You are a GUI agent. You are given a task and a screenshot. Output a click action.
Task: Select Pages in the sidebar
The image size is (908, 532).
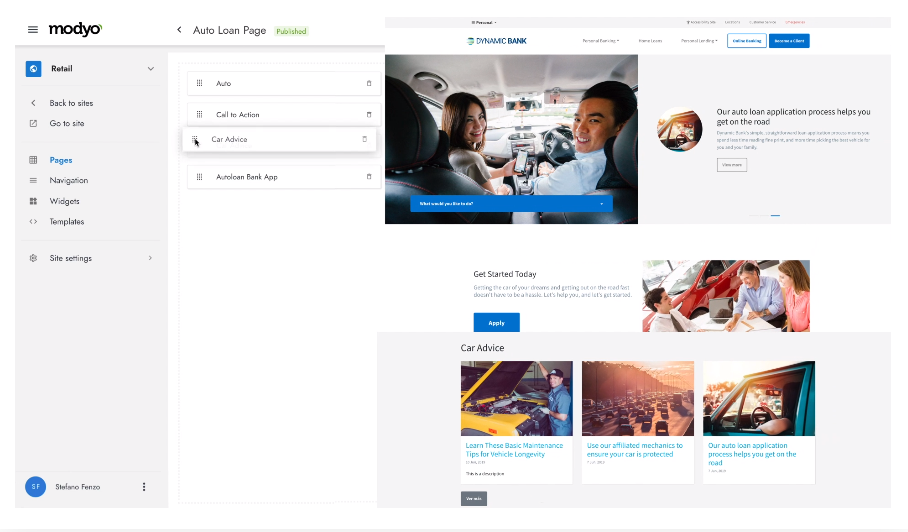coord(61,160)
